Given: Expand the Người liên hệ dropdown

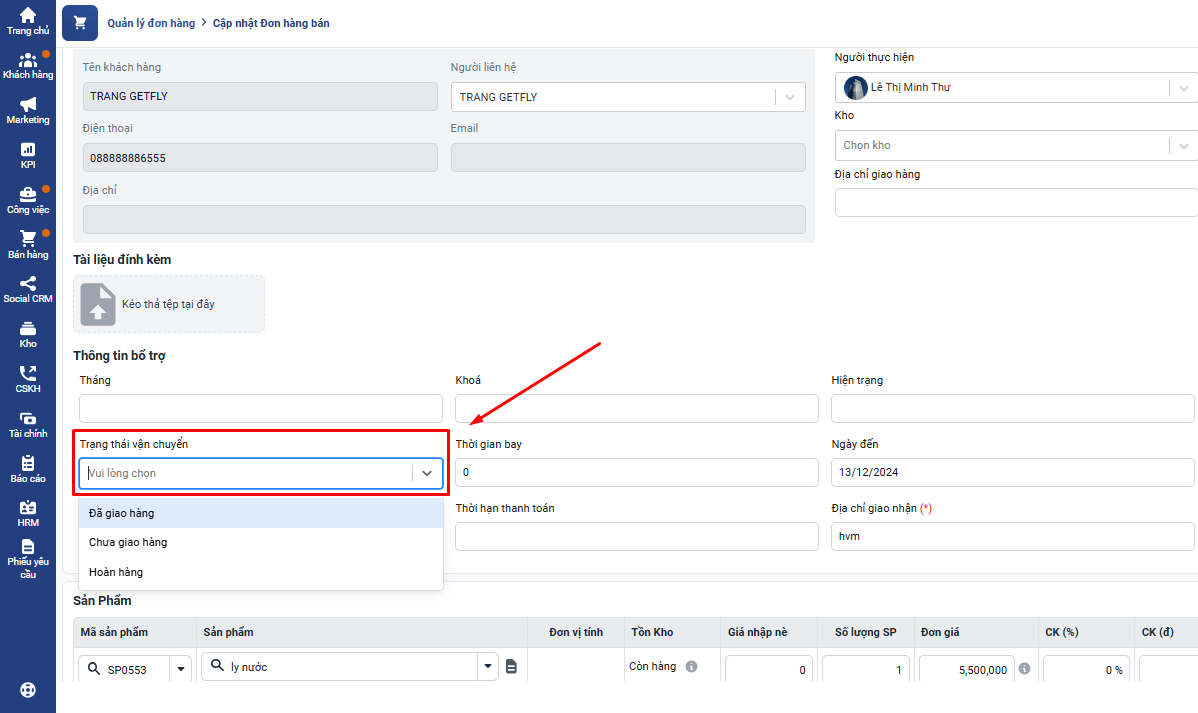Looking at the screenshot, I should tap(789, 97).
